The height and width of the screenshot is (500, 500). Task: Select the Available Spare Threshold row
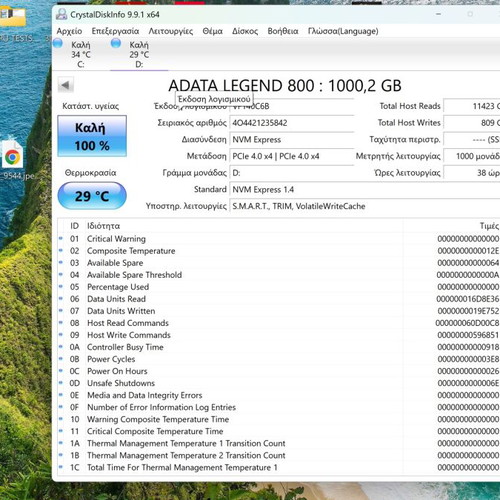click(279, 275)
